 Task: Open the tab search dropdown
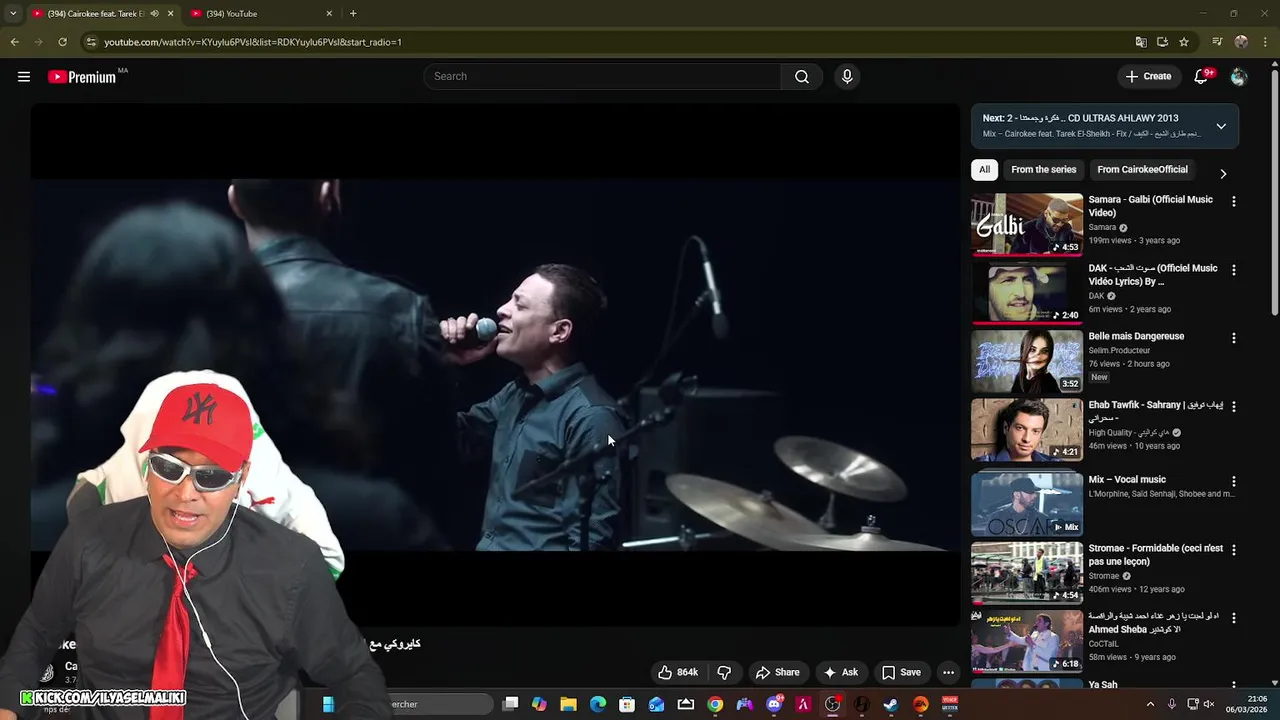tap(13, 14)
